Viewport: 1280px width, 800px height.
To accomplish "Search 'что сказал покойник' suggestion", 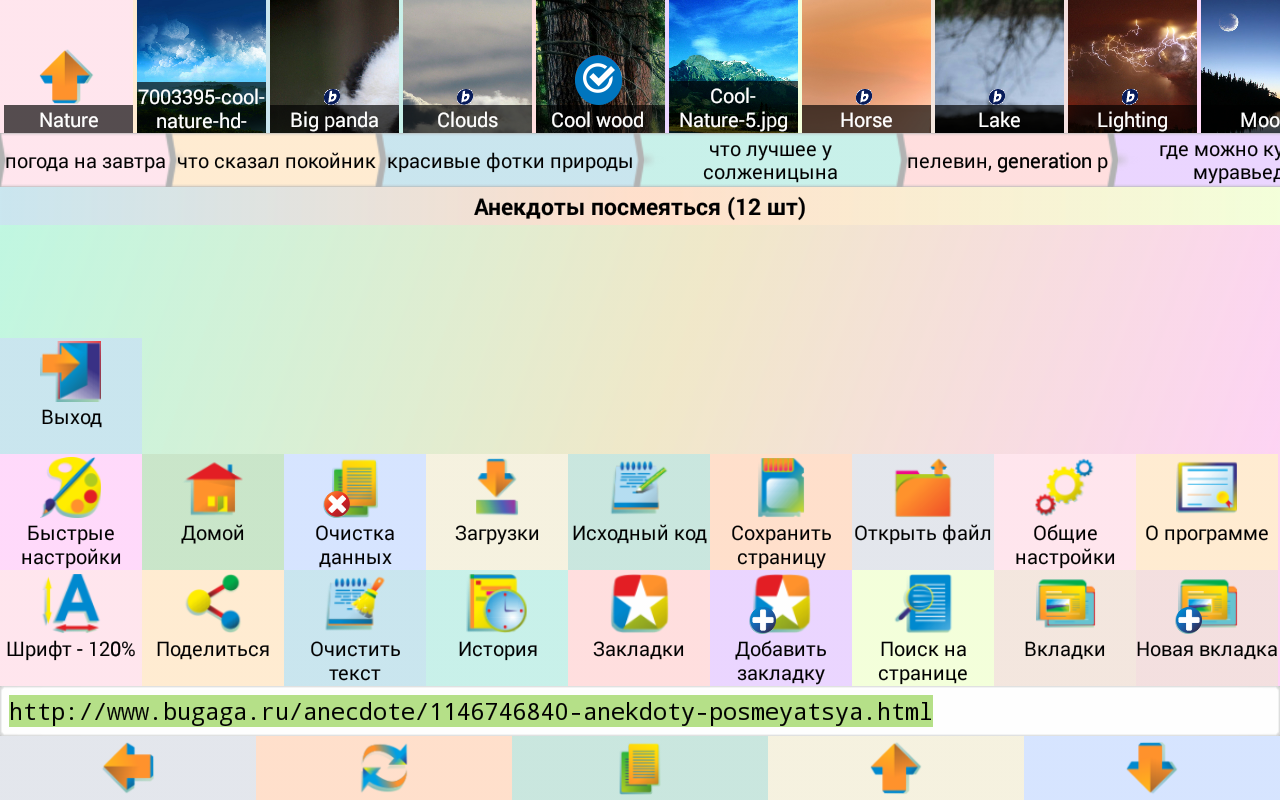I will pyautogui.click(x=276, y=161).
